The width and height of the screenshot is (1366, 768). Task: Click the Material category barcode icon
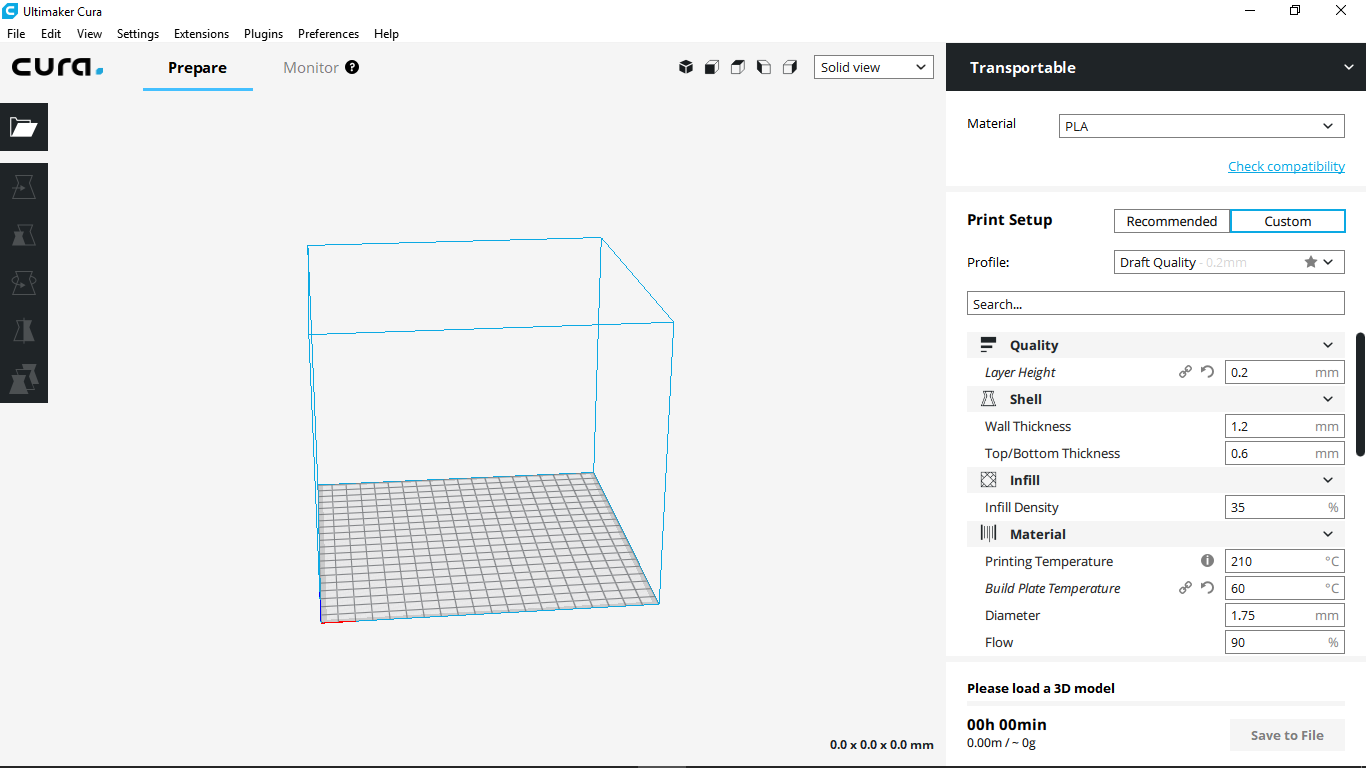tap(988, 534)
